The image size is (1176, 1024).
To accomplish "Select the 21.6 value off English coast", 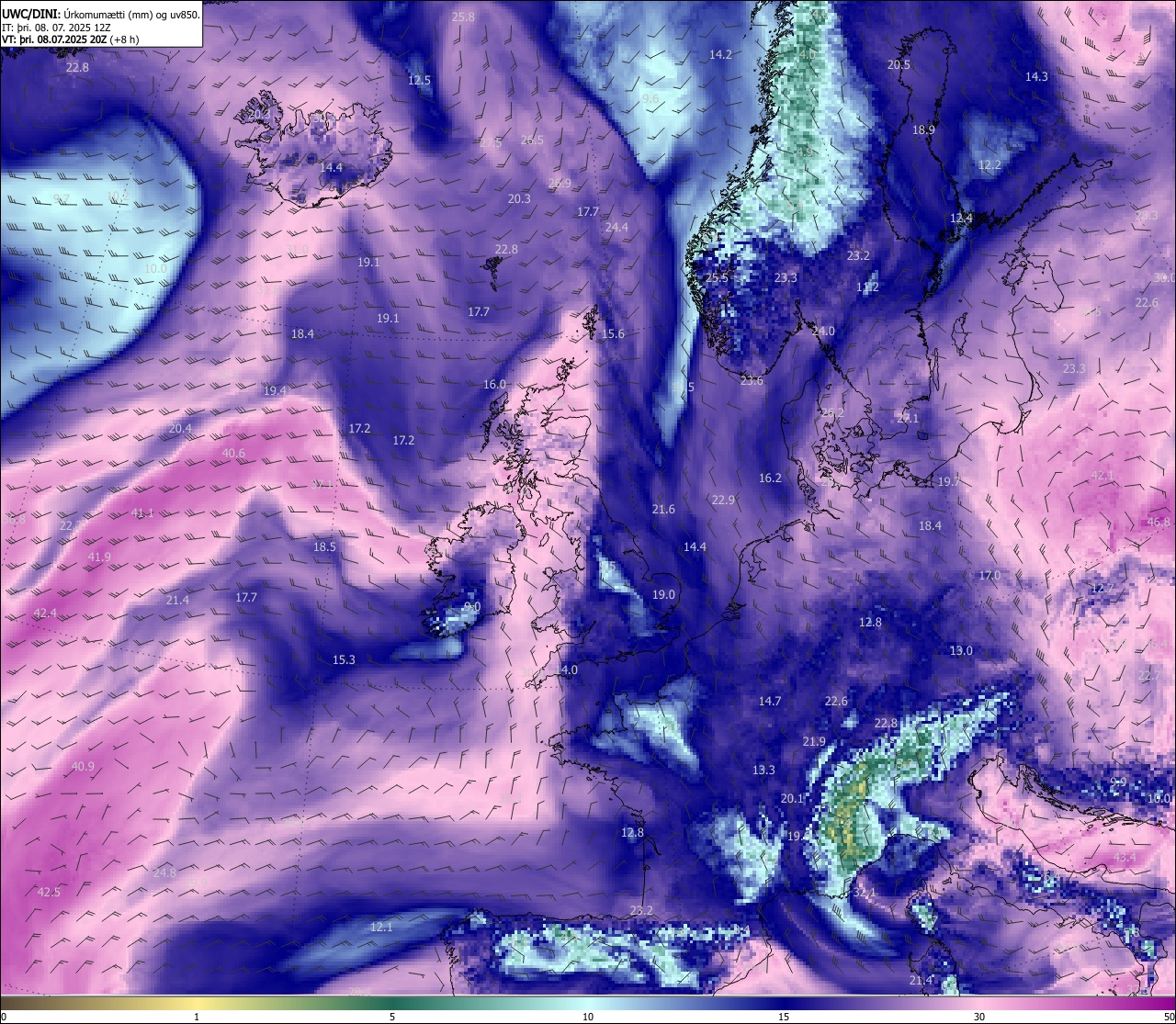I will (x=663, y=509).
